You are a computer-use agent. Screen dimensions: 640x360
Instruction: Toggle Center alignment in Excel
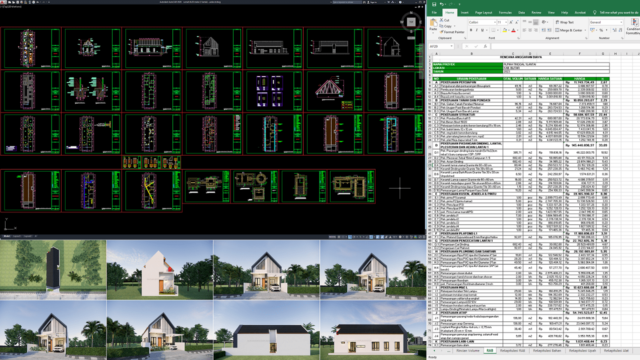click(530, 30)
